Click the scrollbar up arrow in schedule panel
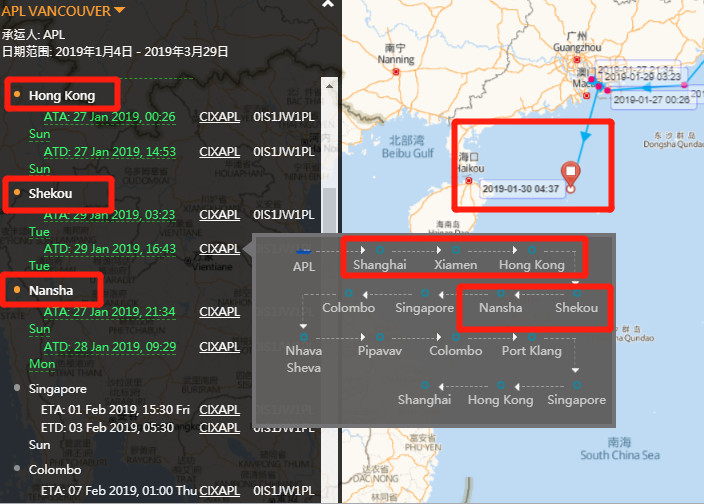Viewport: 704px width, 504px height. tap(330, 86)
